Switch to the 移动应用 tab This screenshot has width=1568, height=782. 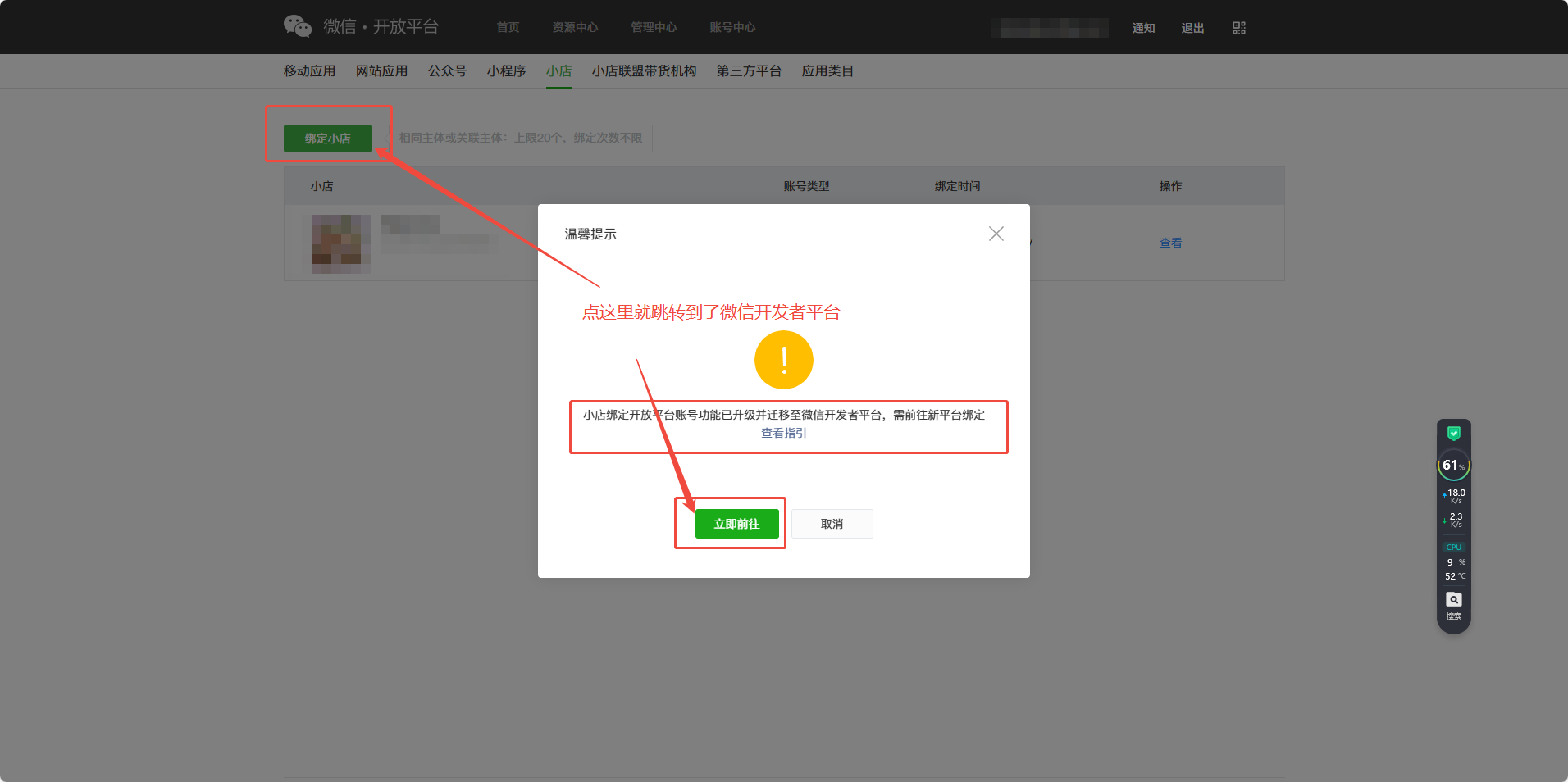(x=310, y=71)
